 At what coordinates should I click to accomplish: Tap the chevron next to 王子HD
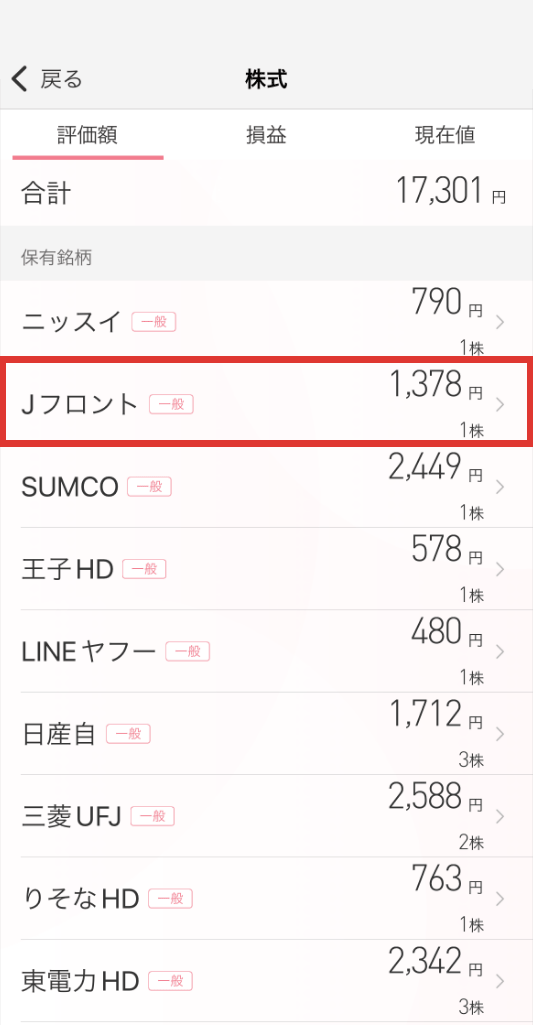click(500, 569)
